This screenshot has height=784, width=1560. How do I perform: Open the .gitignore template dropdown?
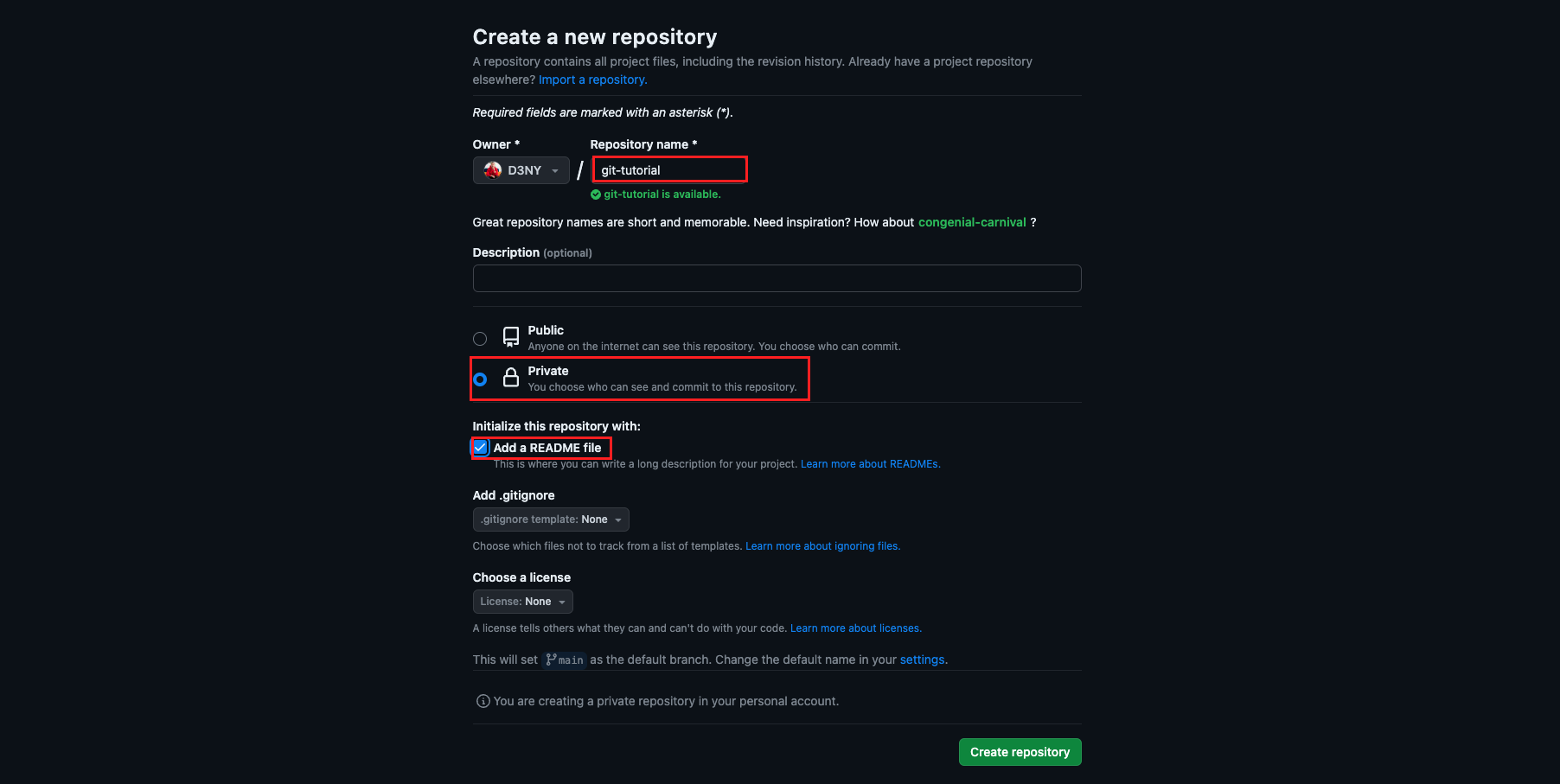click(551, 519)
